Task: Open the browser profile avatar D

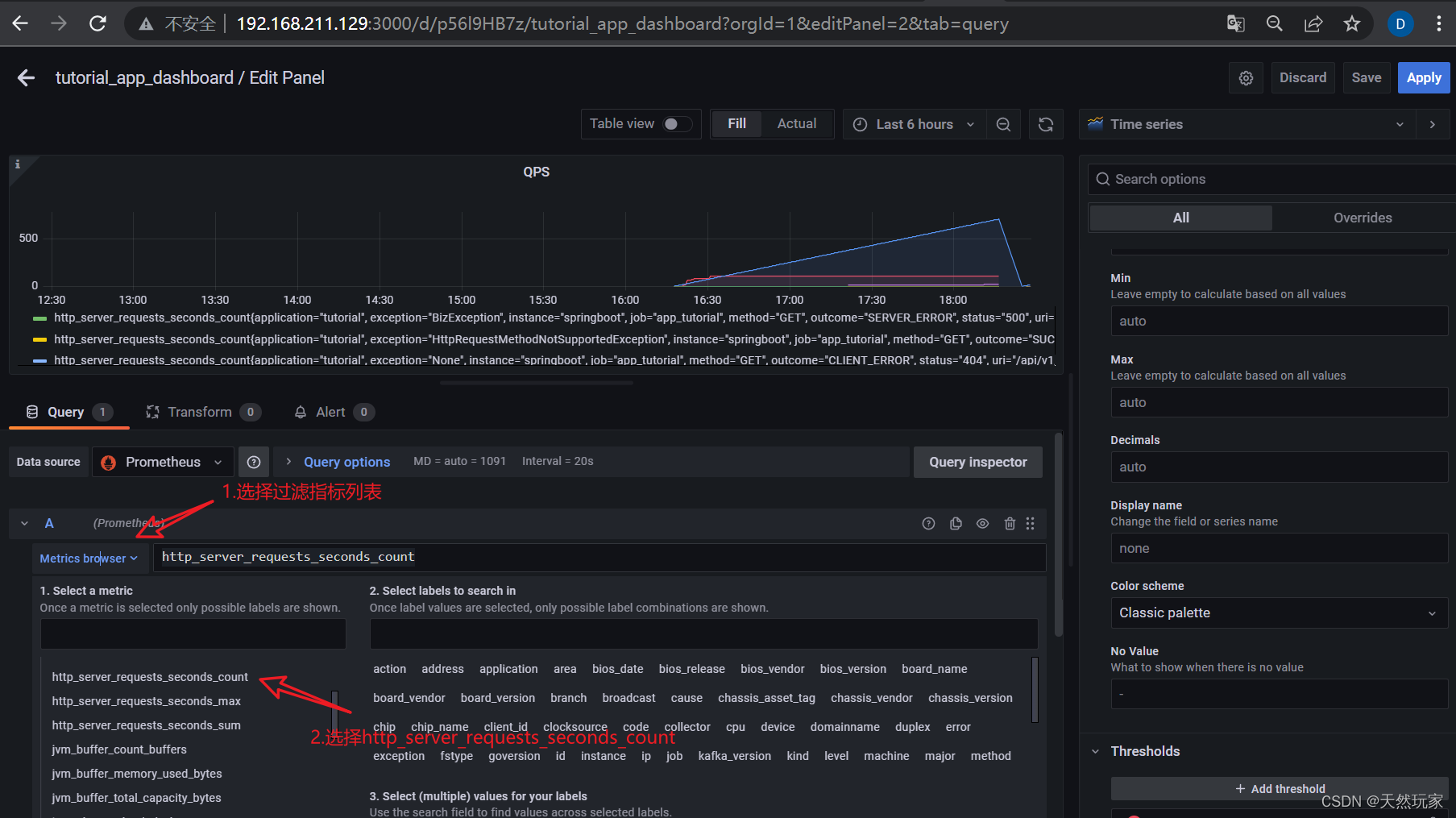Action: click(x=1400, y=23)
